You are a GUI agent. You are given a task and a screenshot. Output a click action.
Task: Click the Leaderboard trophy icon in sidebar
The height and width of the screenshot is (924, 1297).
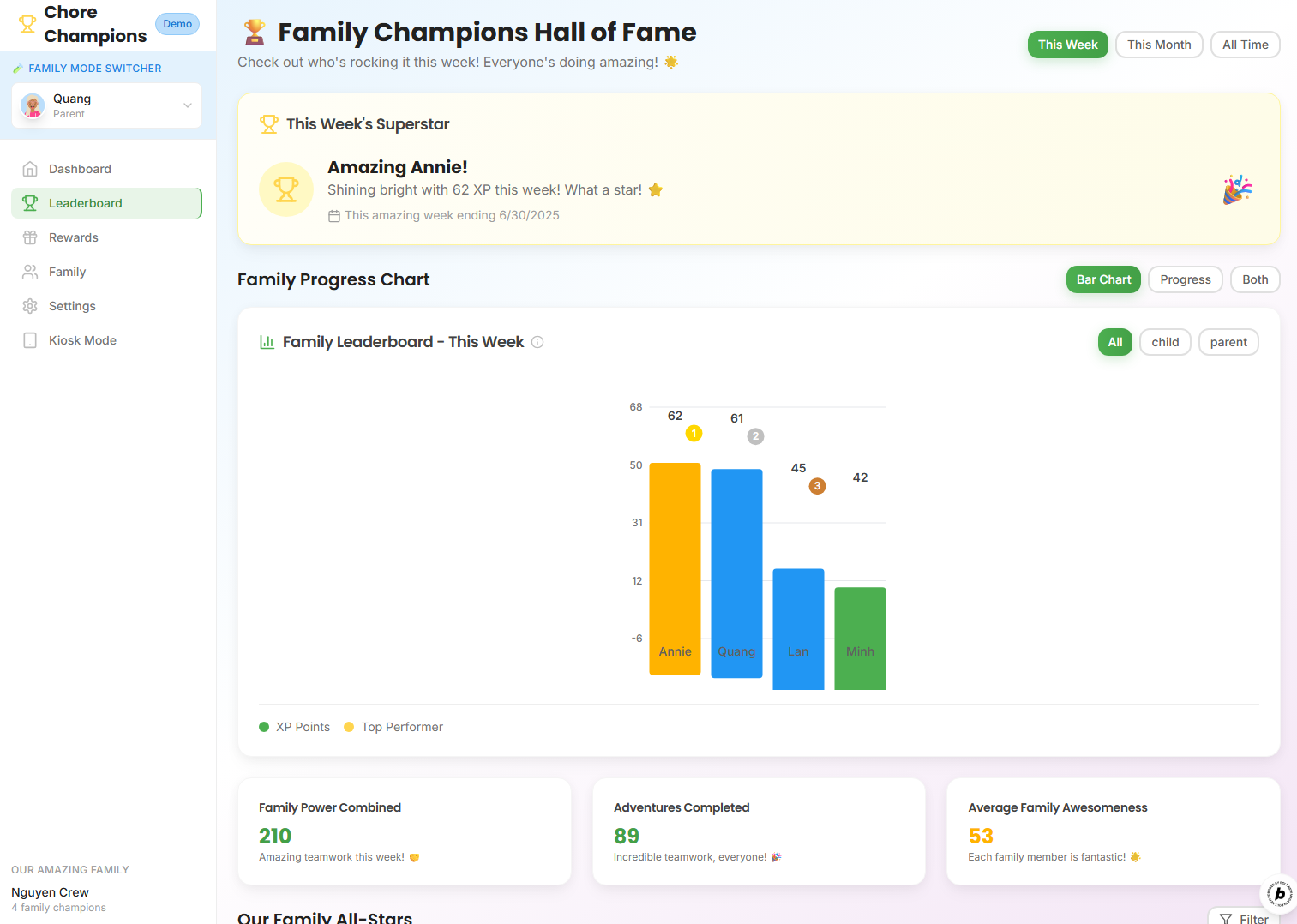click(30, 203)
